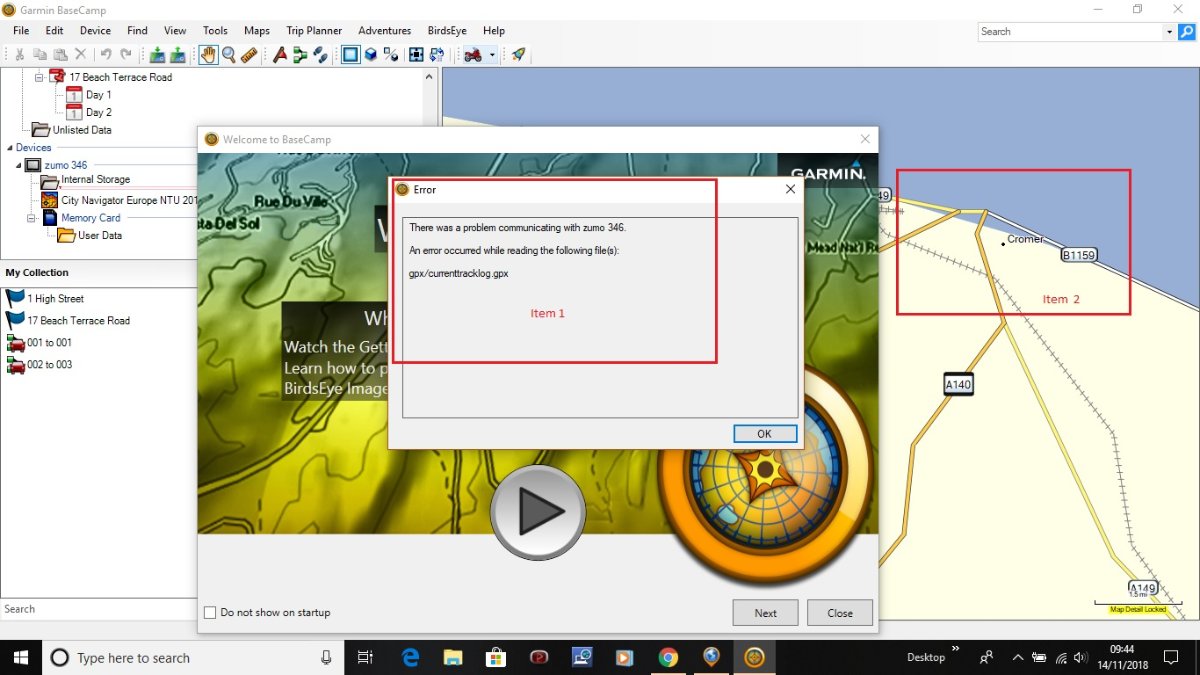
Task: Select the Unlisted Data folder
Action: coord(72,130)
